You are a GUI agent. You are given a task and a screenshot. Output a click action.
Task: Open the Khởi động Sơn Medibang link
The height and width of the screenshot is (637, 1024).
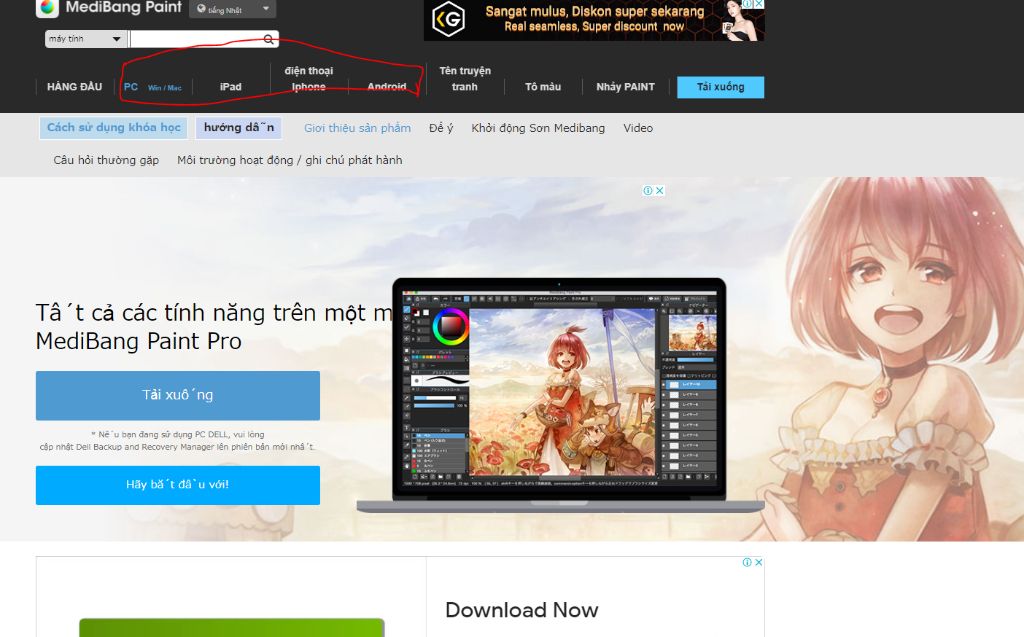[x=538, y=128]
